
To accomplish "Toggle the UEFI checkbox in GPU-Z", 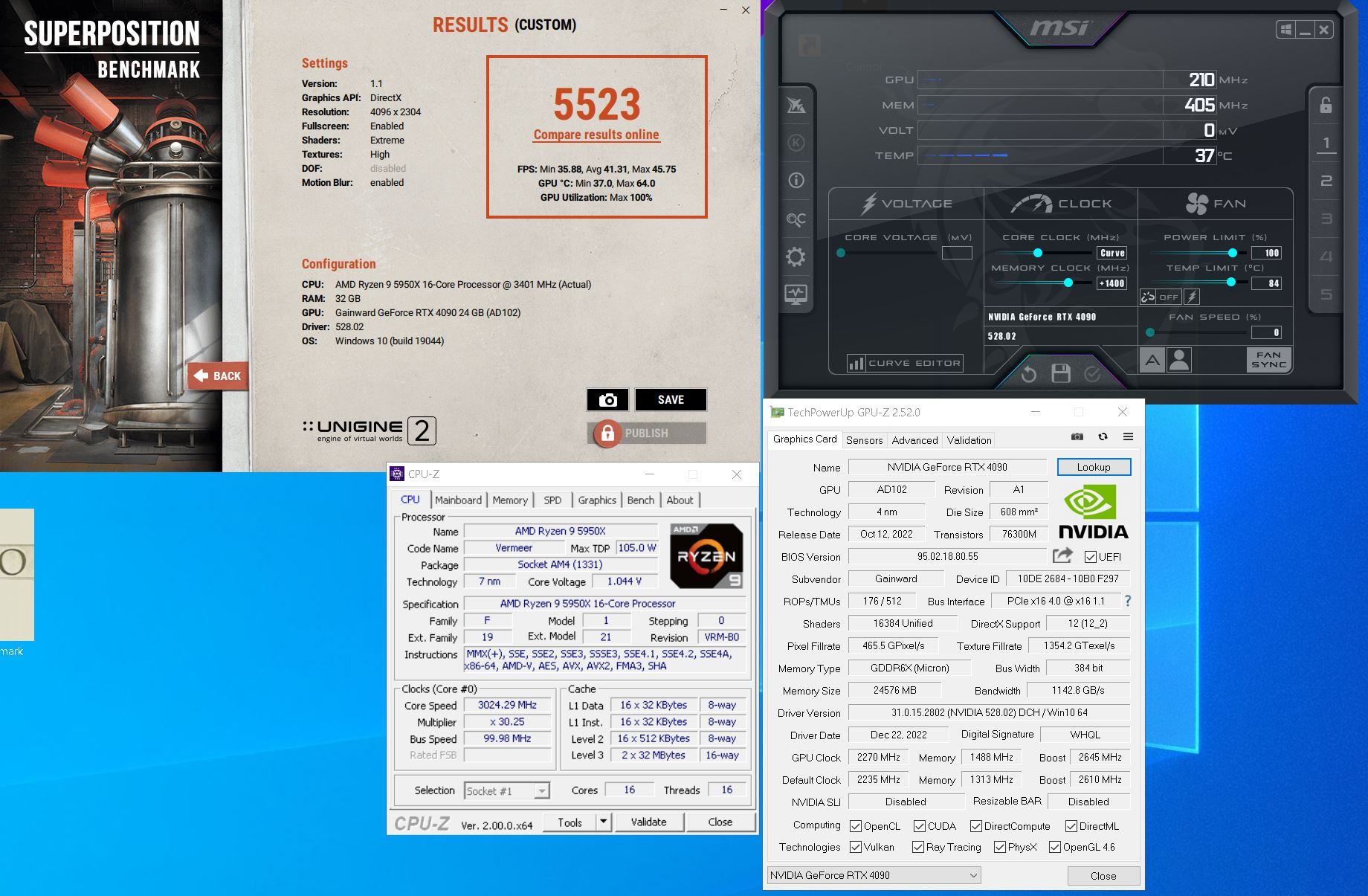I will coord(1090,557).
